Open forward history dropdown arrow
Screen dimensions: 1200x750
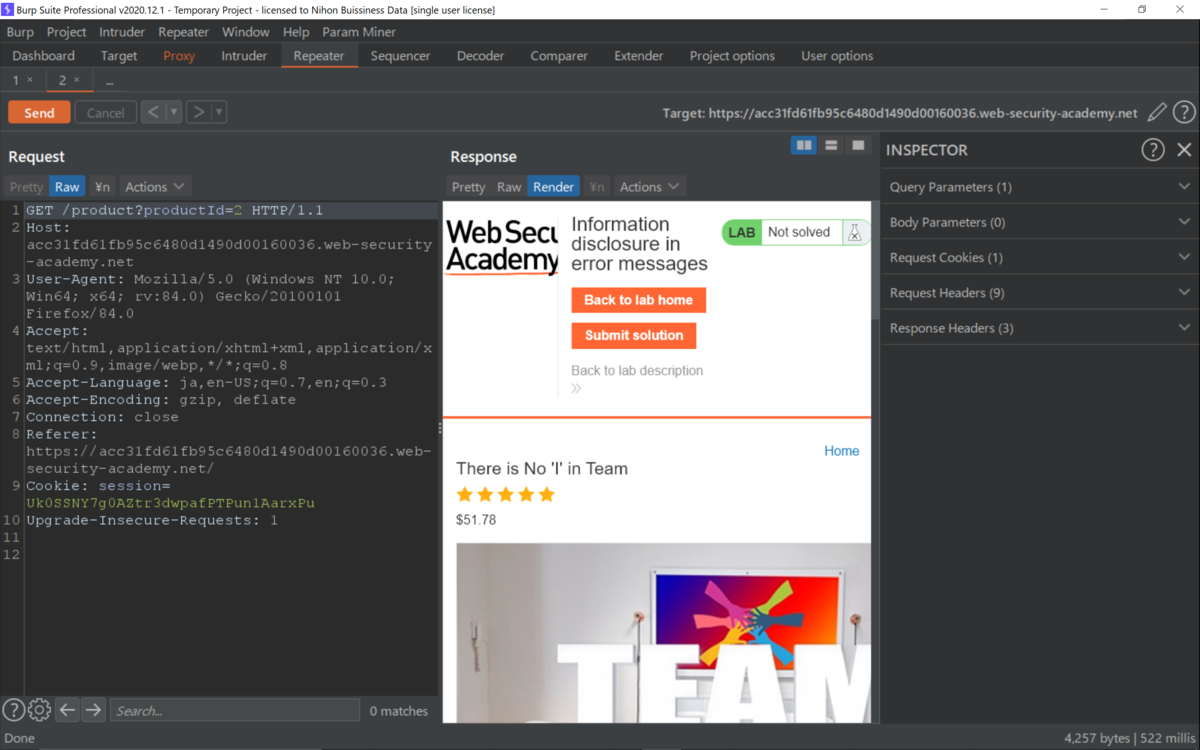click(x=219, y=112)
